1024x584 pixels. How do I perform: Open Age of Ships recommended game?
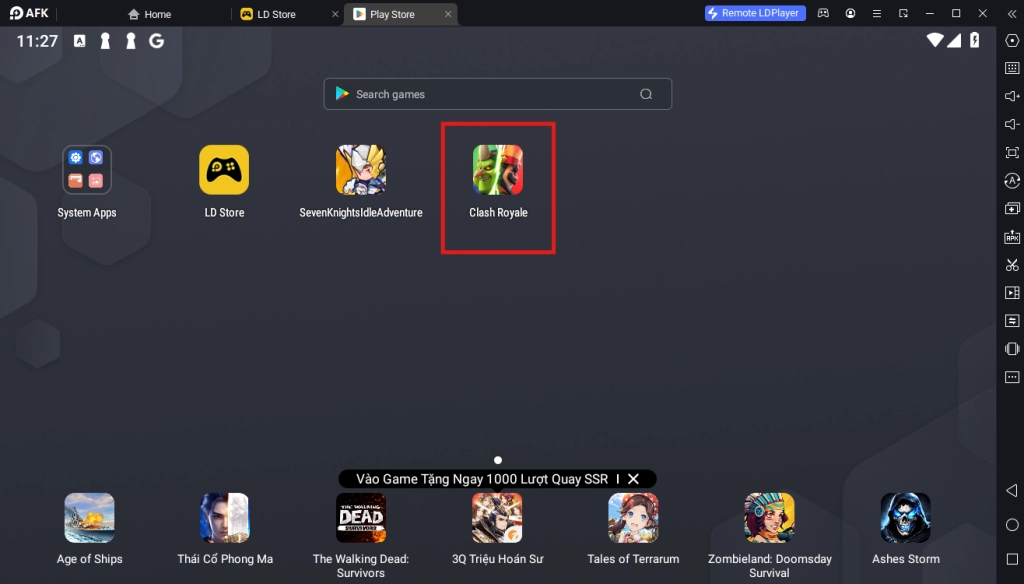(89, 518)
